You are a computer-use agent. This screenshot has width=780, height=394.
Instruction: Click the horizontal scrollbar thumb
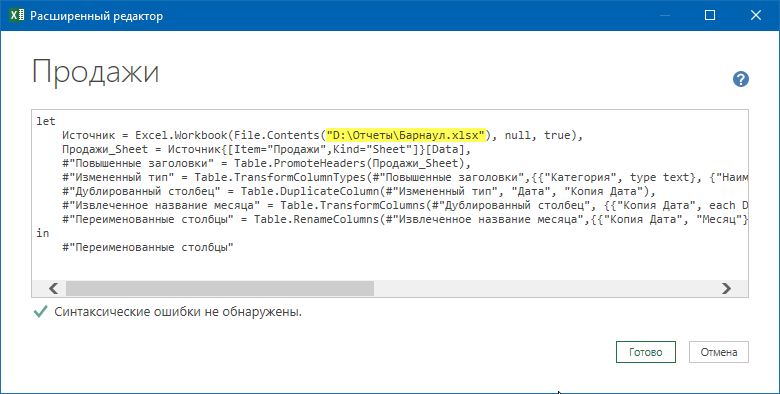[219, 288]
